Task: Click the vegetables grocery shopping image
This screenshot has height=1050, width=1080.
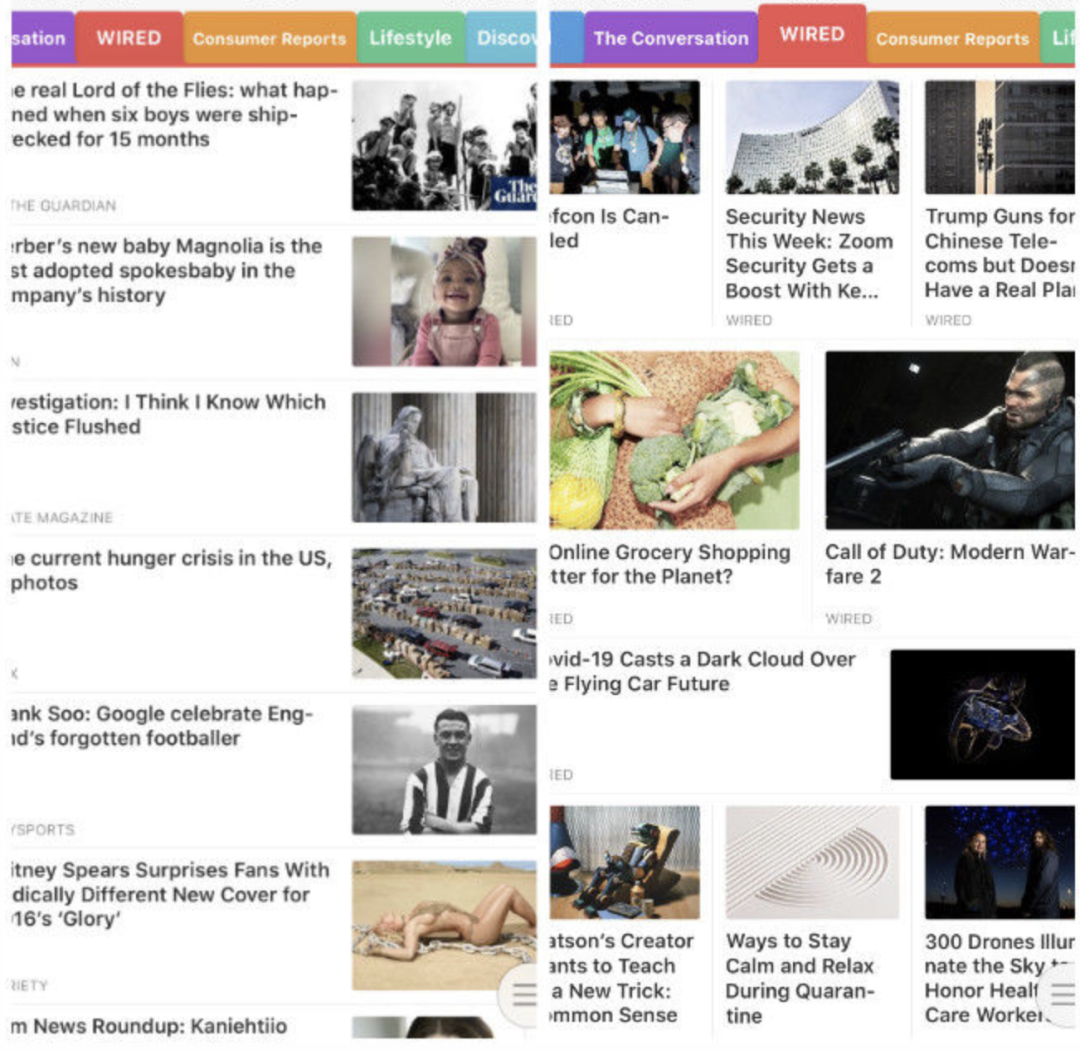Action: [x=674, y=439]
